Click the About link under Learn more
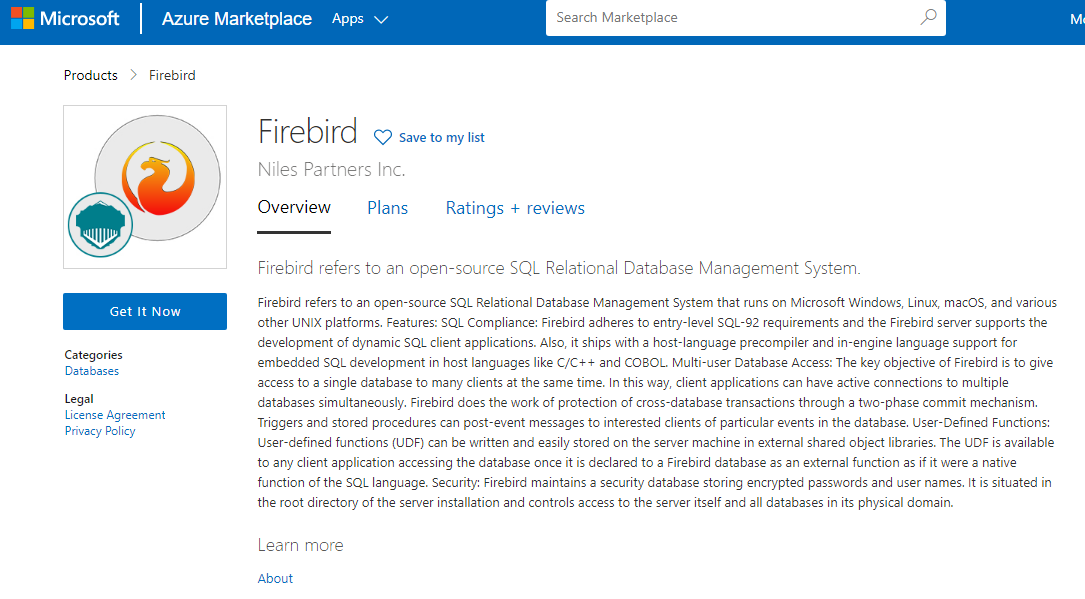The height and width of the screenshot is (599, 1085). pos(275,579)
